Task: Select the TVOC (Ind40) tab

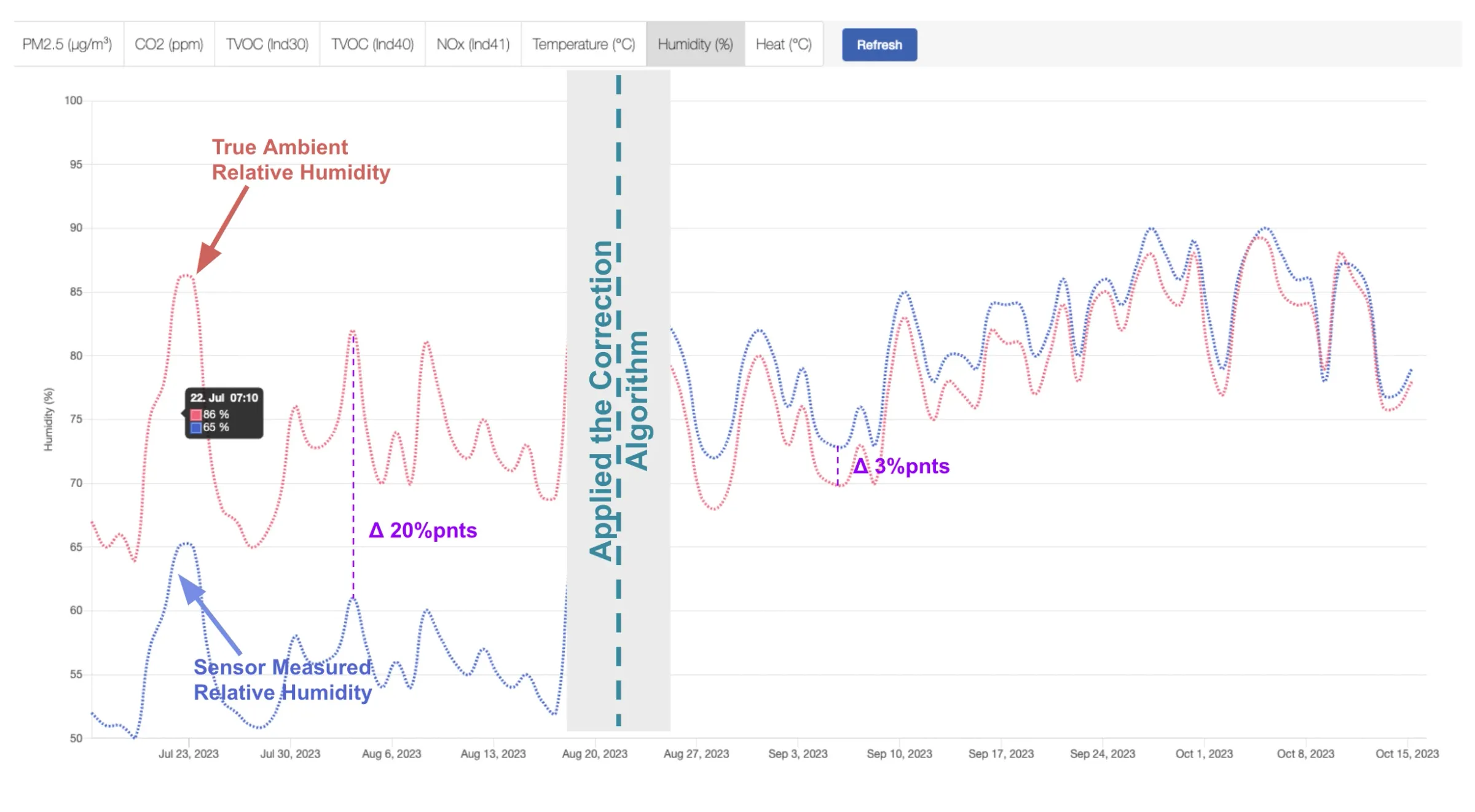Action: click(372, 44)
